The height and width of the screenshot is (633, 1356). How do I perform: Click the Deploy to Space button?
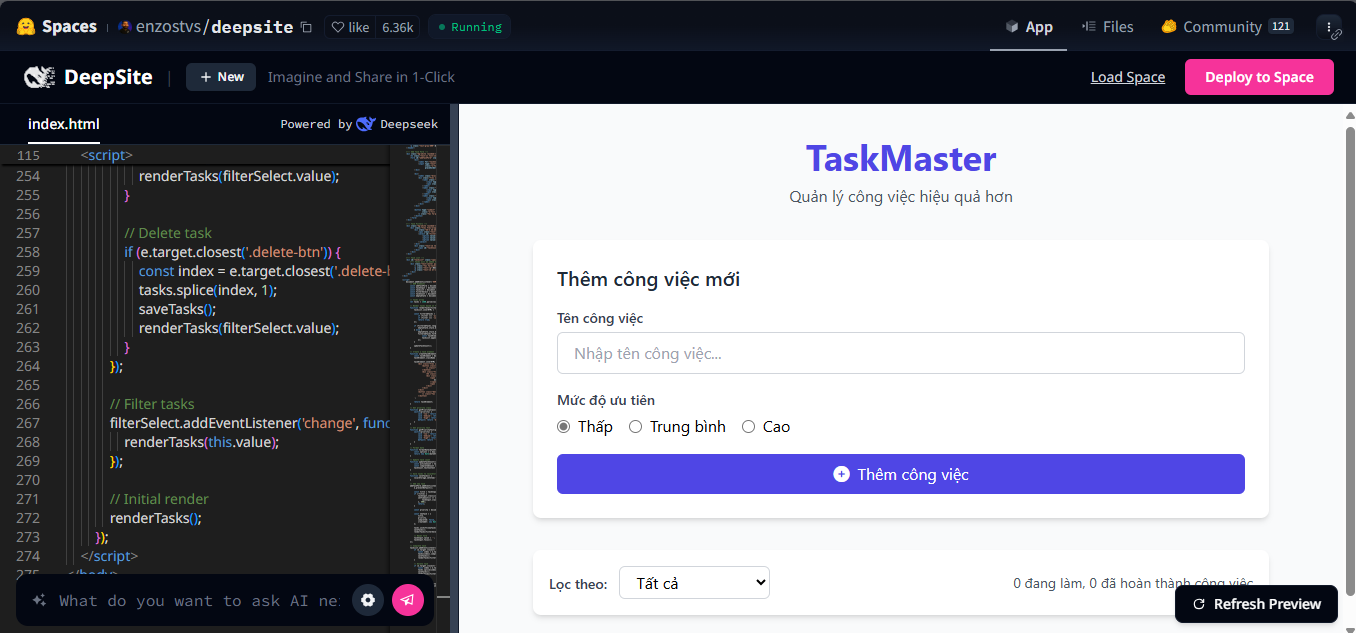click(x=1259, y=77)
